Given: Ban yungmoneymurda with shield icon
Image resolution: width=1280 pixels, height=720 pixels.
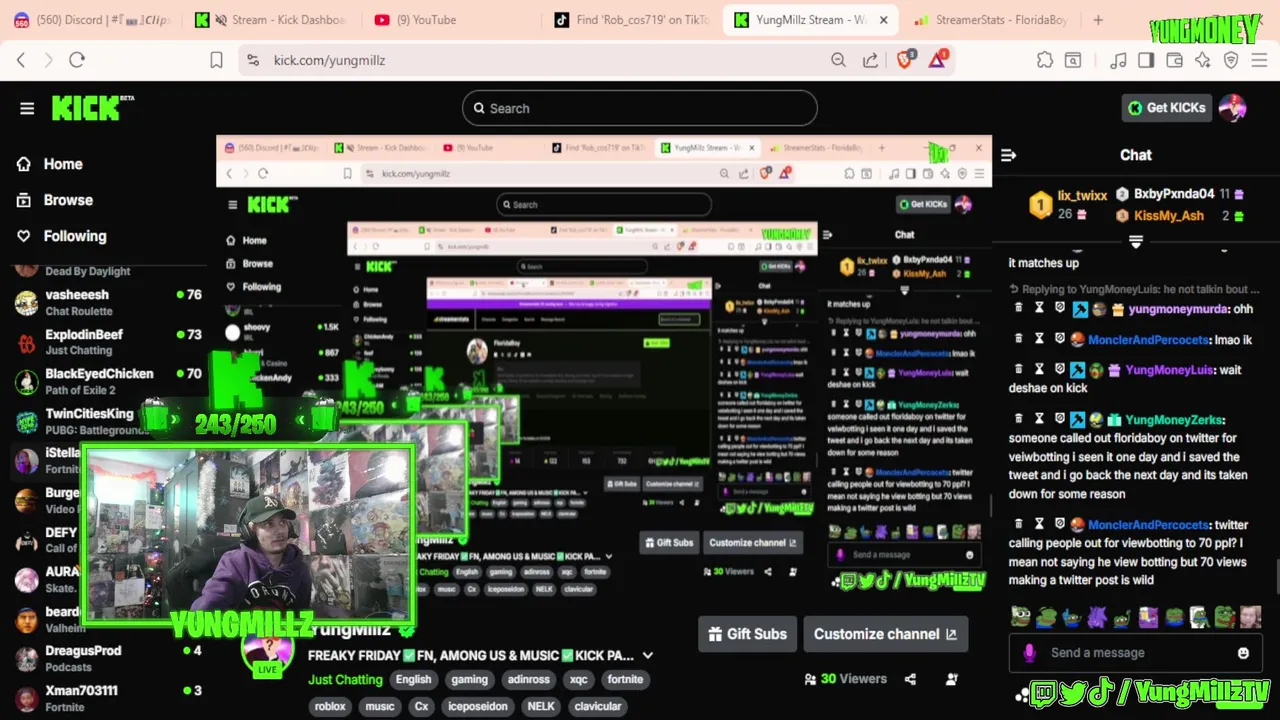Looking at the screenshot, I should pos(1060,309).
